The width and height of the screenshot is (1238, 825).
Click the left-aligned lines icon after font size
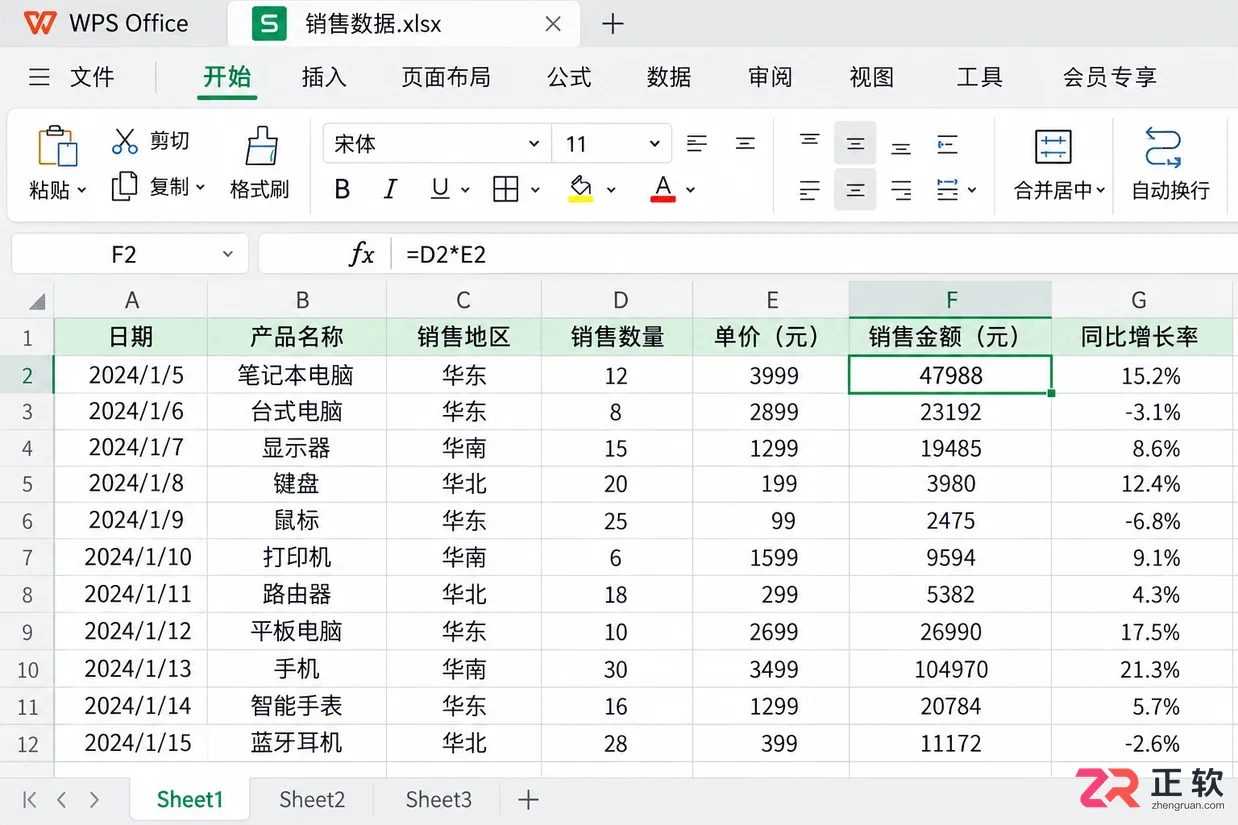(697, 144)
